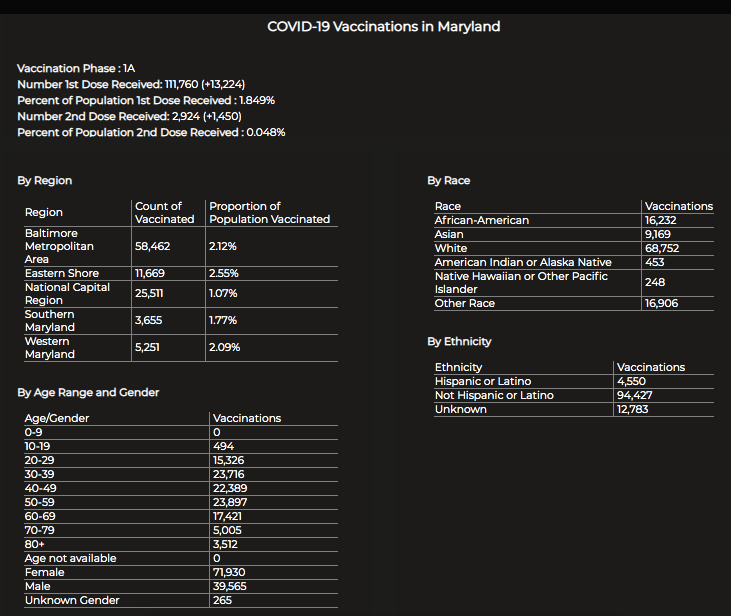731x616 pixels.
Task: Select the African-American race row
Action: coord(482,220)
